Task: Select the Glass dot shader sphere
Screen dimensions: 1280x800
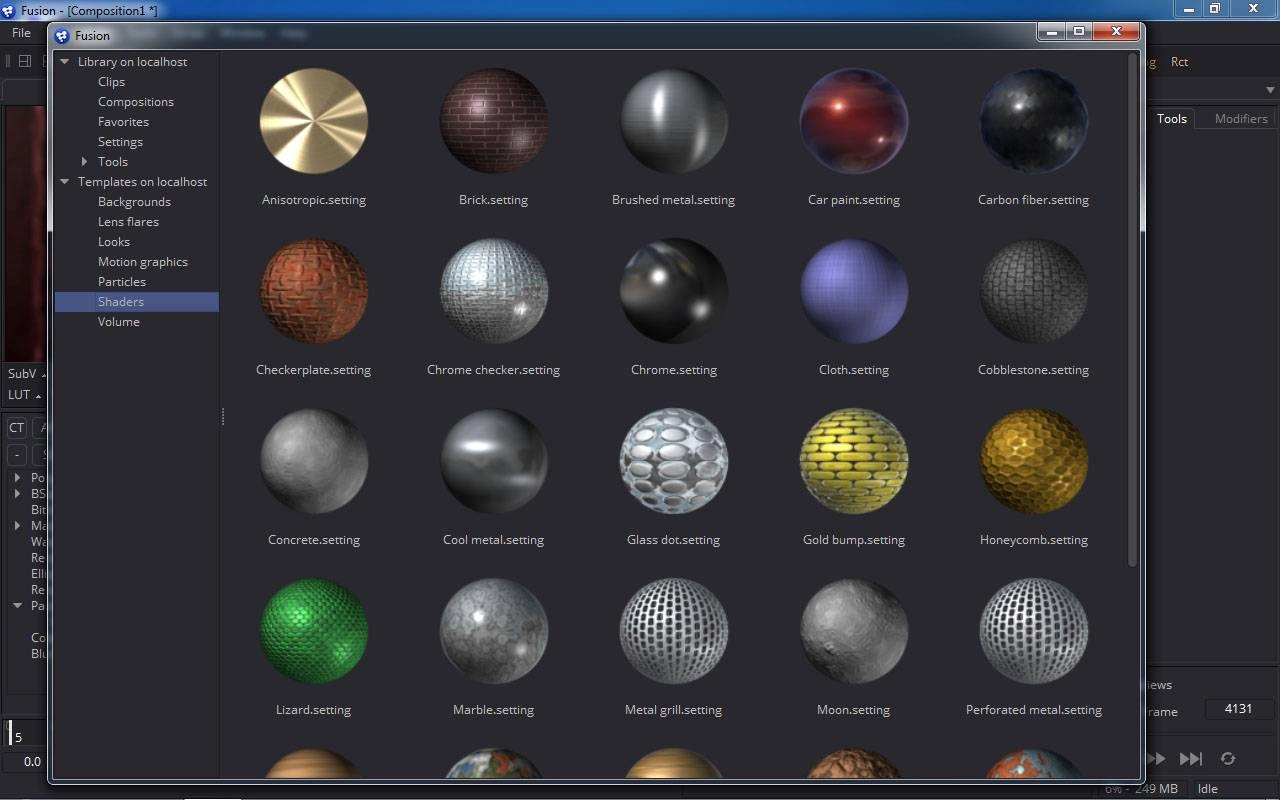Action: (x=674, y=461)
